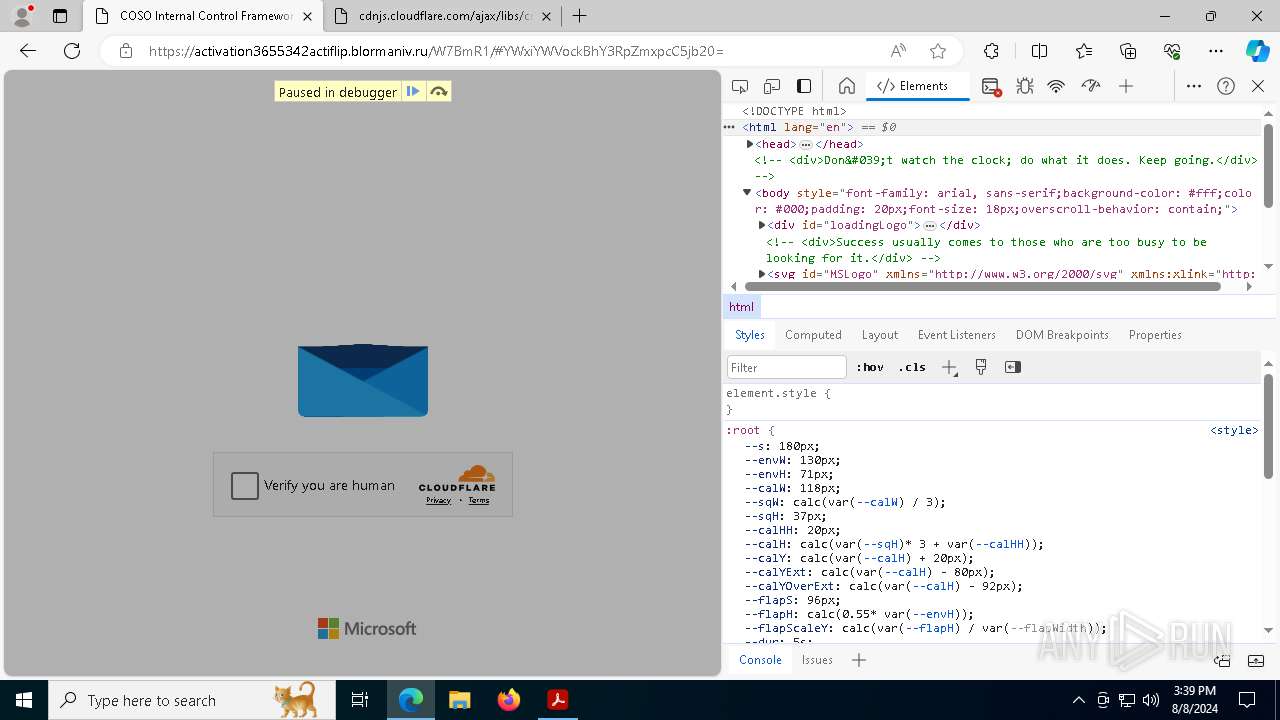Open a new browser tab

(x=579, y=16)
